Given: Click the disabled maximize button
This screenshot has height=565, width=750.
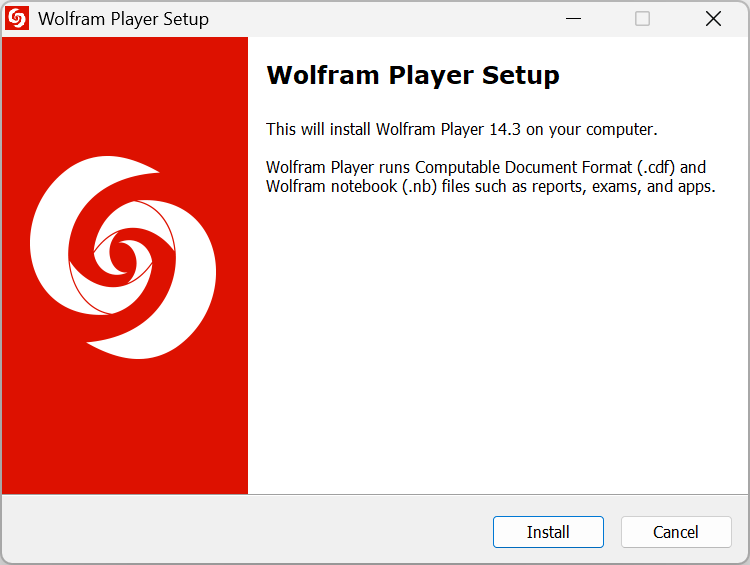Looking at the screenshot, I should point(642,19).
